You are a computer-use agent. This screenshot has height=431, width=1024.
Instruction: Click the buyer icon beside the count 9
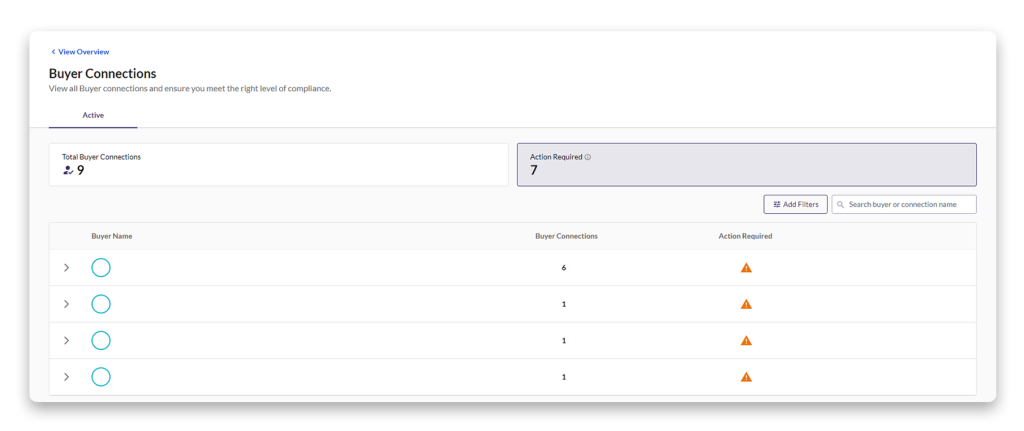pos(68,170)
